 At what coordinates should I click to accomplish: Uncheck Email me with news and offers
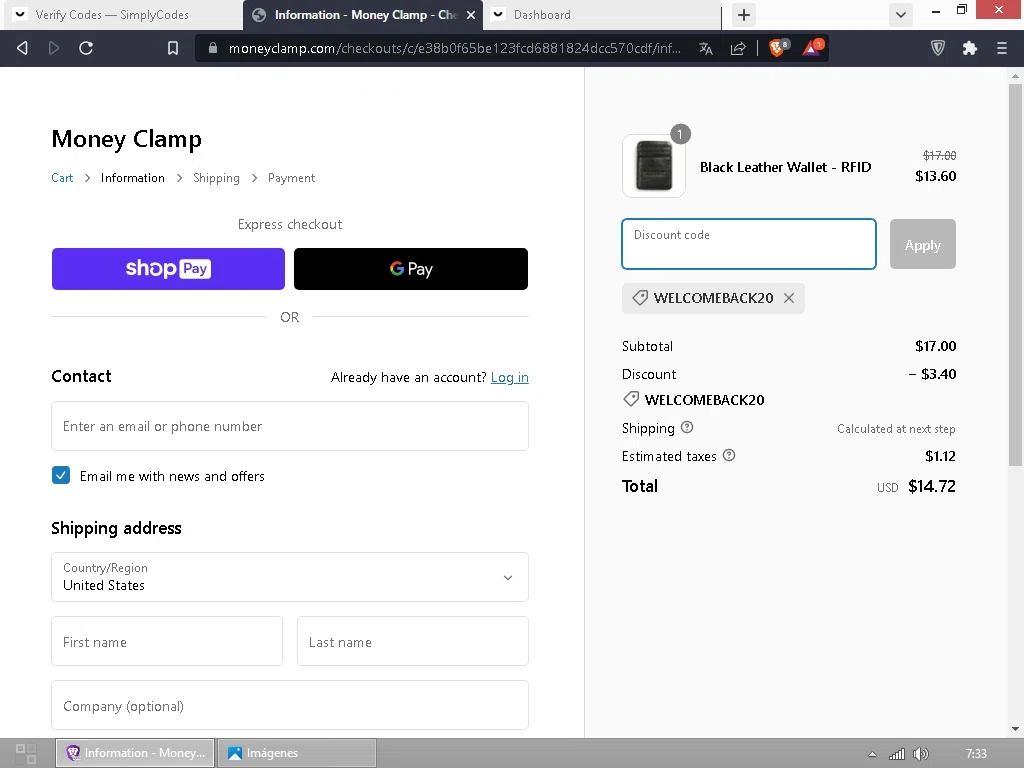[61, 475]
